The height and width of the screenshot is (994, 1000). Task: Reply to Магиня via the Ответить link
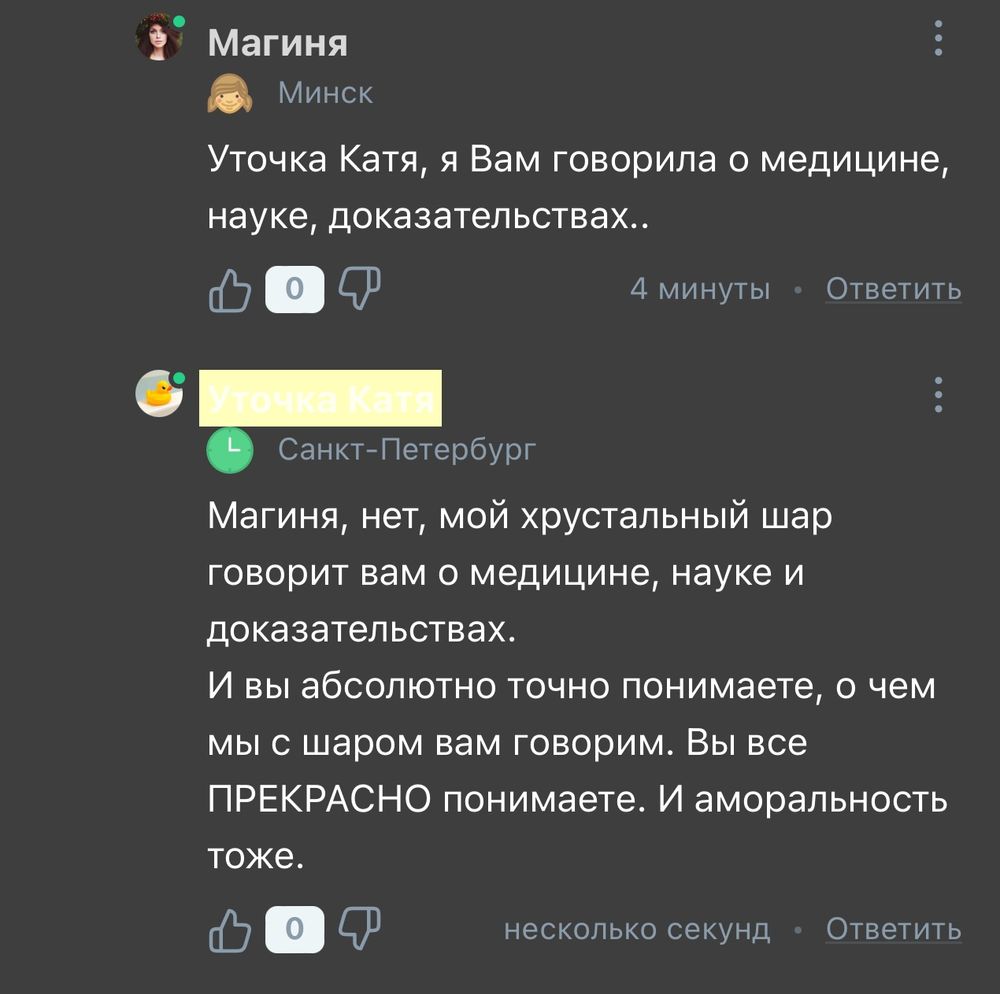pyautogui.click(x=893, y=289)
